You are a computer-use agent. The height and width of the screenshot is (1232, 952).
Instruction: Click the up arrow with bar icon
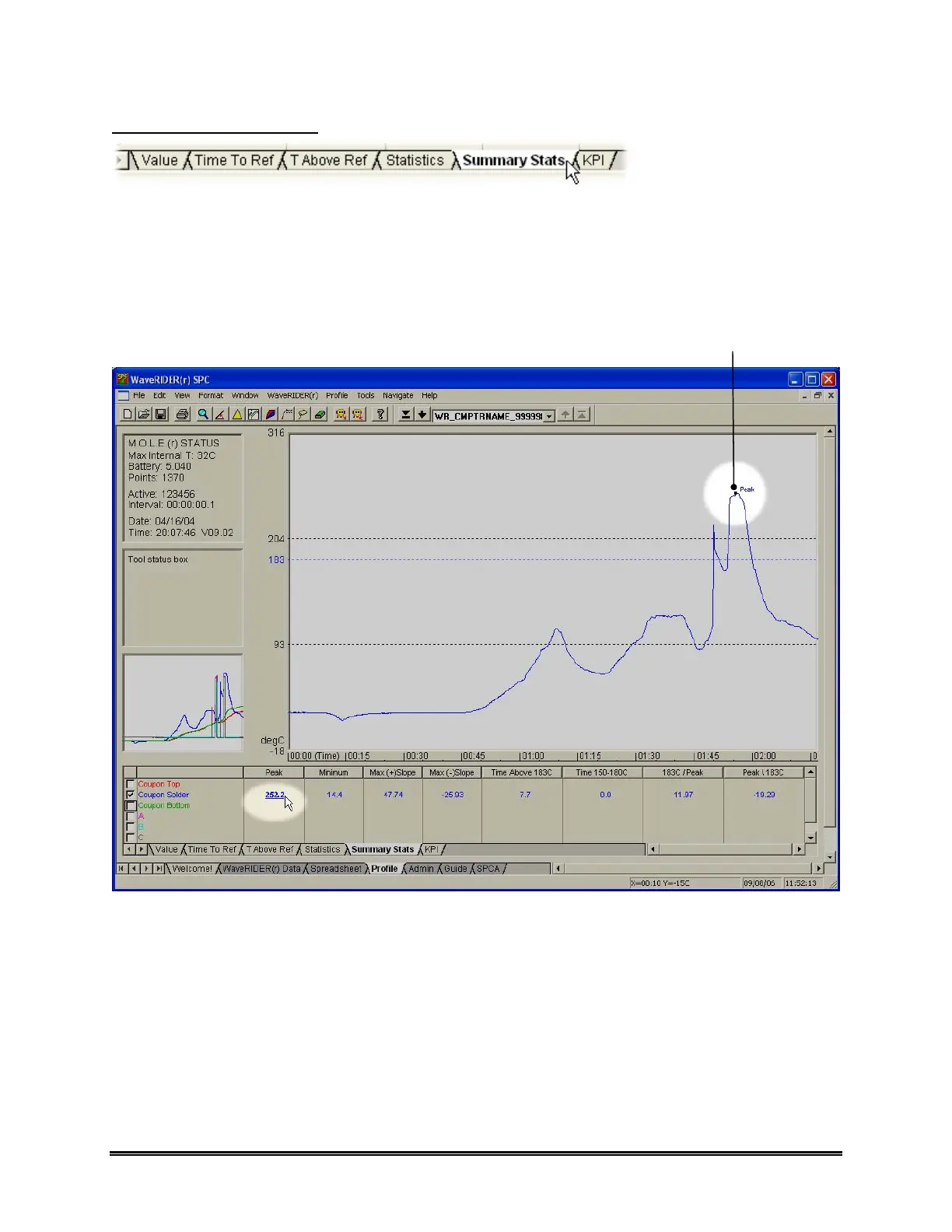coord(582,415)
